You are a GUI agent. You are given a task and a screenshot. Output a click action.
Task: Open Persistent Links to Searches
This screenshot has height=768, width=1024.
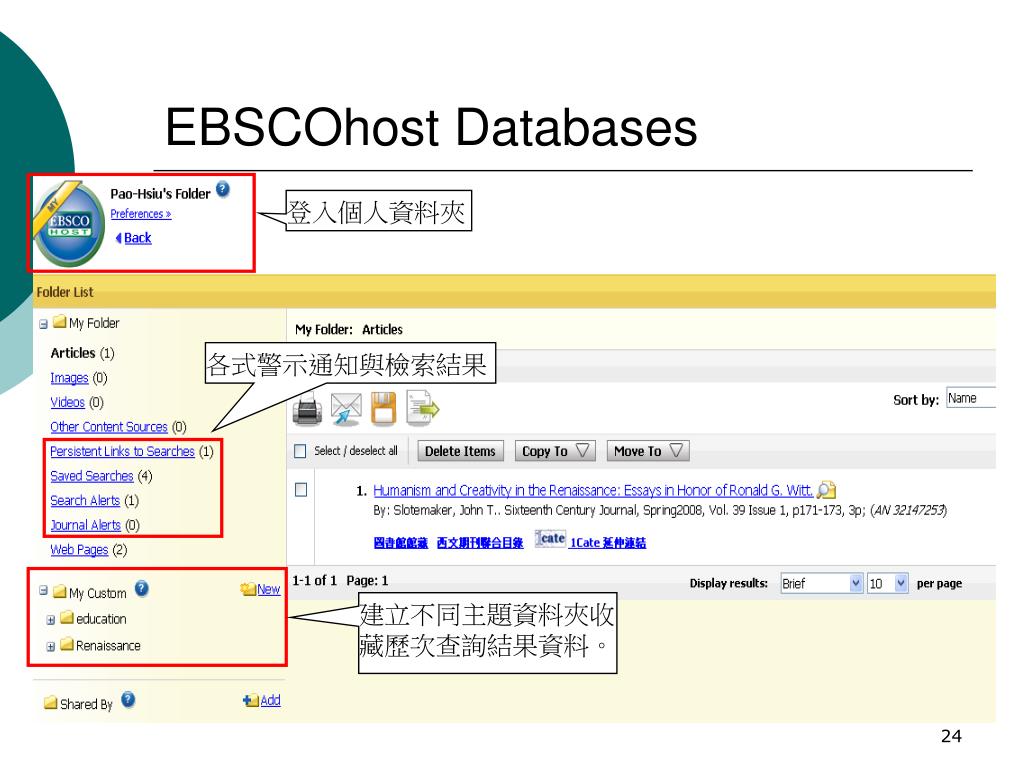[x=122, y=451]
